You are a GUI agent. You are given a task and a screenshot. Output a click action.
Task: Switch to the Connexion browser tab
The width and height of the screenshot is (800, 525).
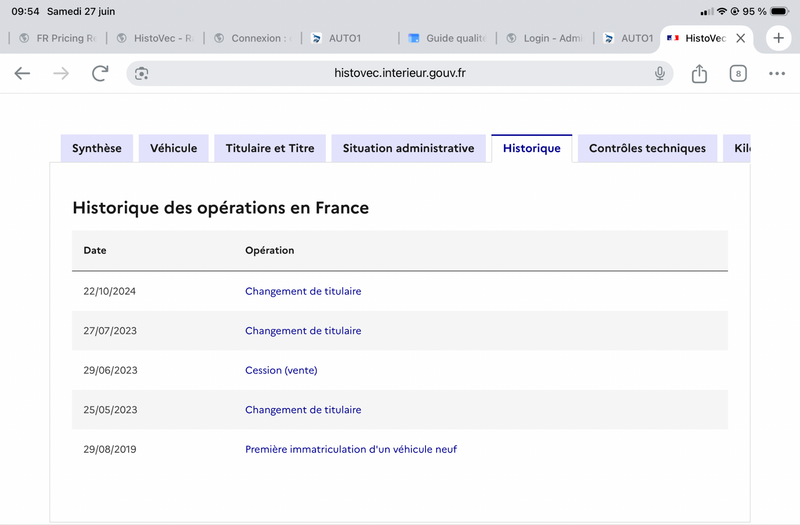pyautogui.click(x=253, y=38)
